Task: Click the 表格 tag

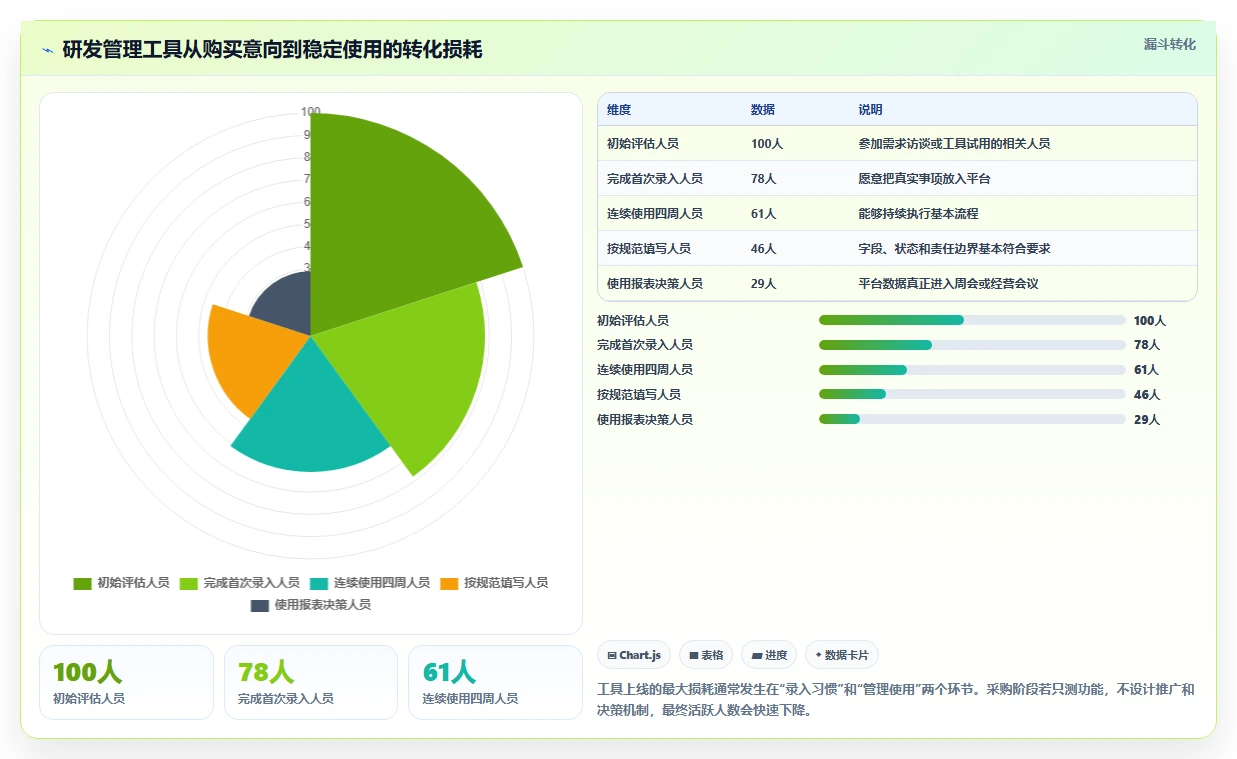Action: pos(706,655)
